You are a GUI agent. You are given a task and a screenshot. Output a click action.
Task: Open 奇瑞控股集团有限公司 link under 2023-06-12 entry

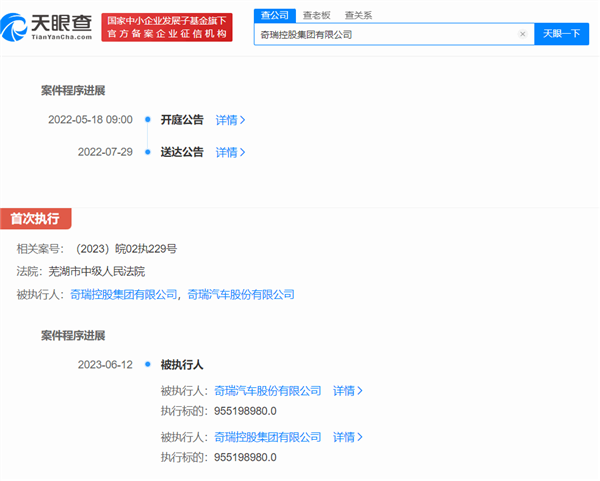pos(267,437)
